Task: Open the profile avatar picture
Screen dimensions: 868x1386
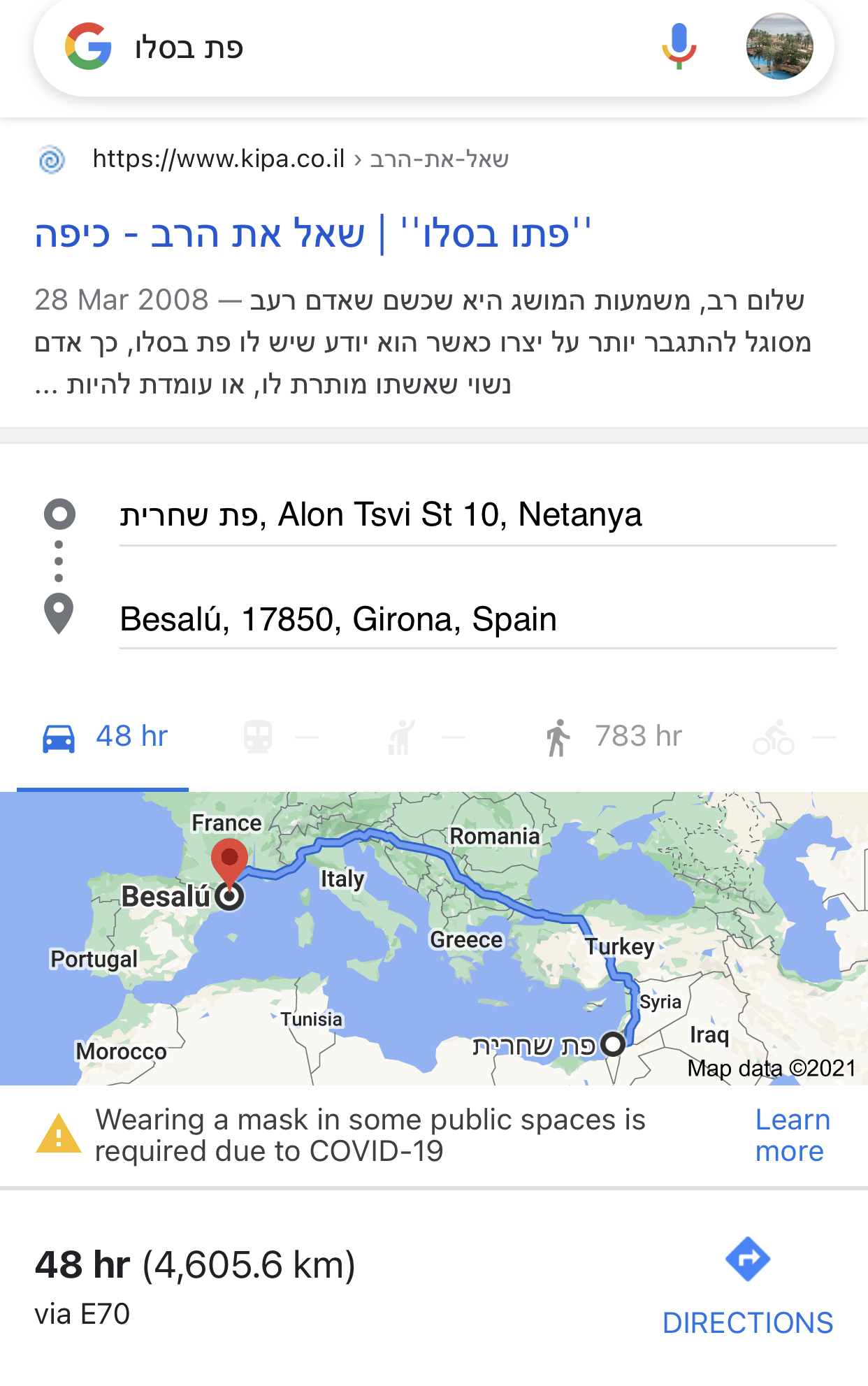Action: 779,47
